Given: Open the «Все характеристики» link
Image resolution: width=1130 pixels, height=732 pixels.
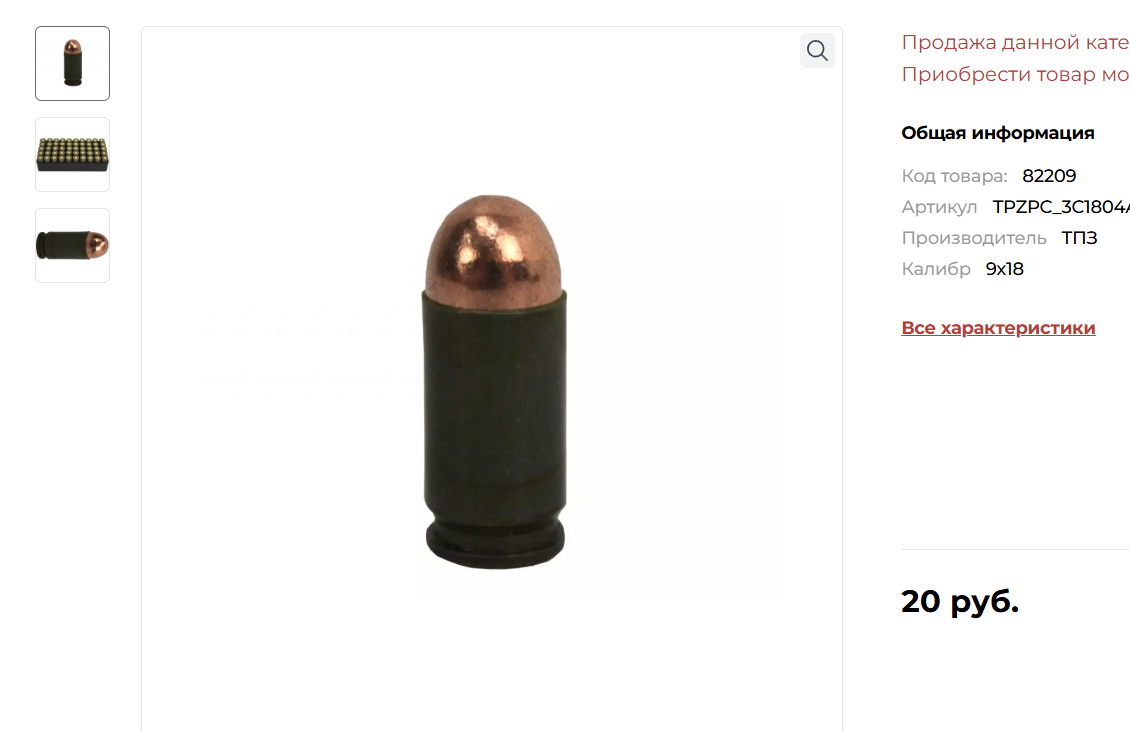Looking at the screenshot, I should tap(998, 328).
